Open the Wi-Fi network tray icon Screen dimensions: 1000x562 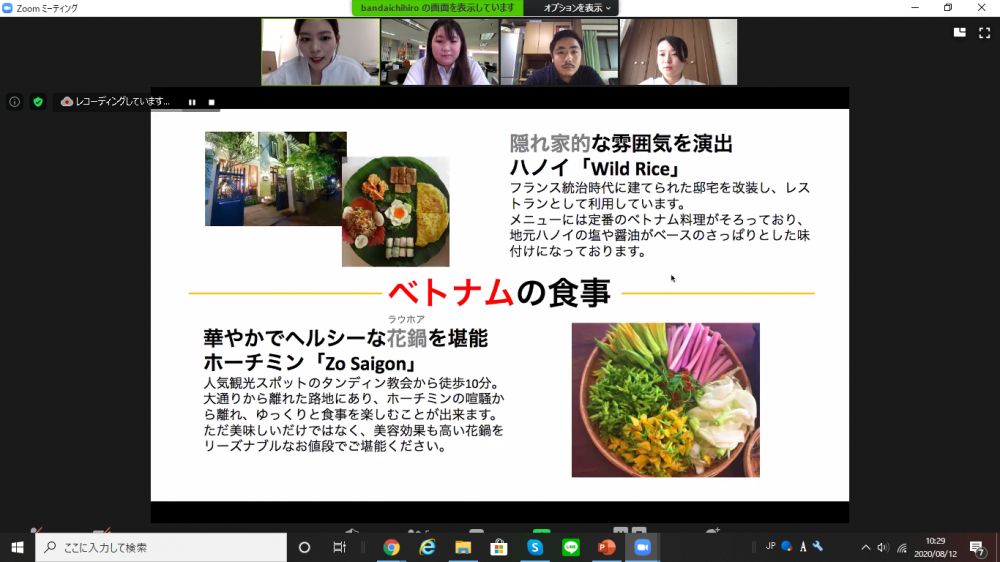(x=902, y=547)
